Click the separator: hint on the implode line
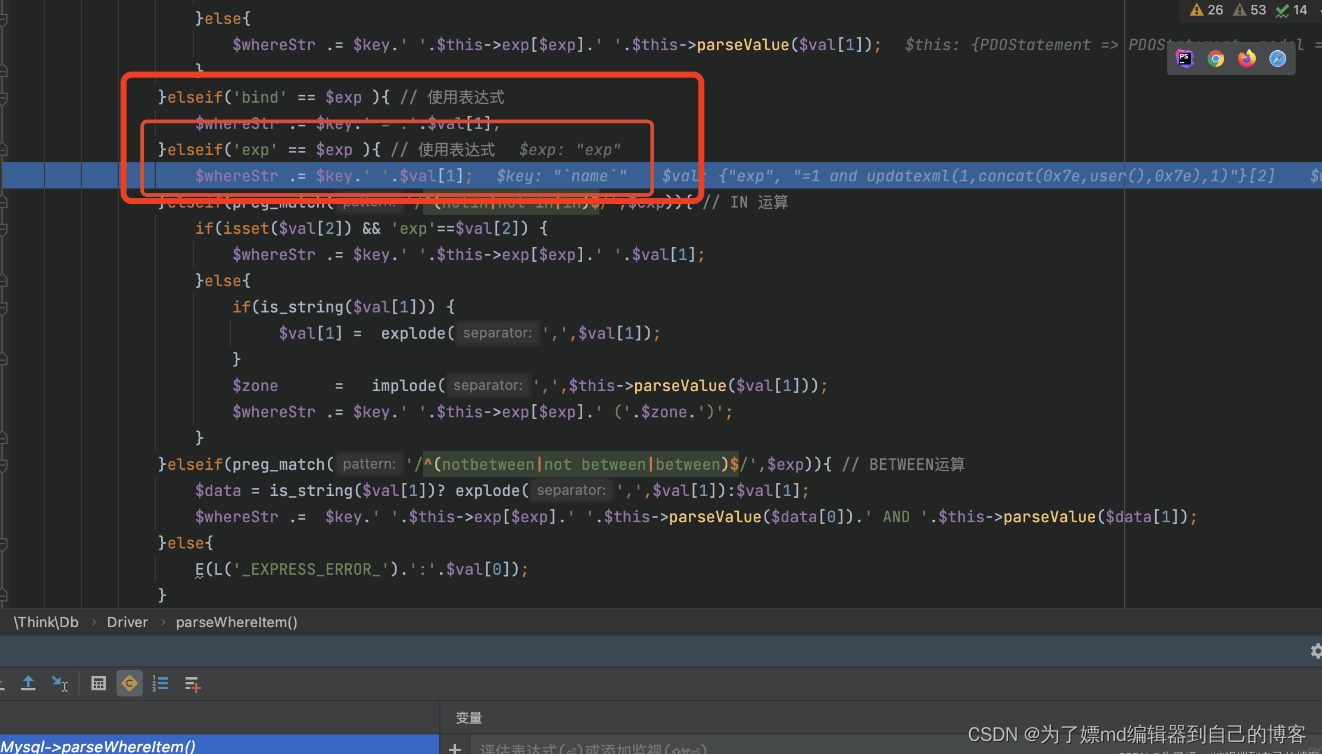 click(488, 385)
